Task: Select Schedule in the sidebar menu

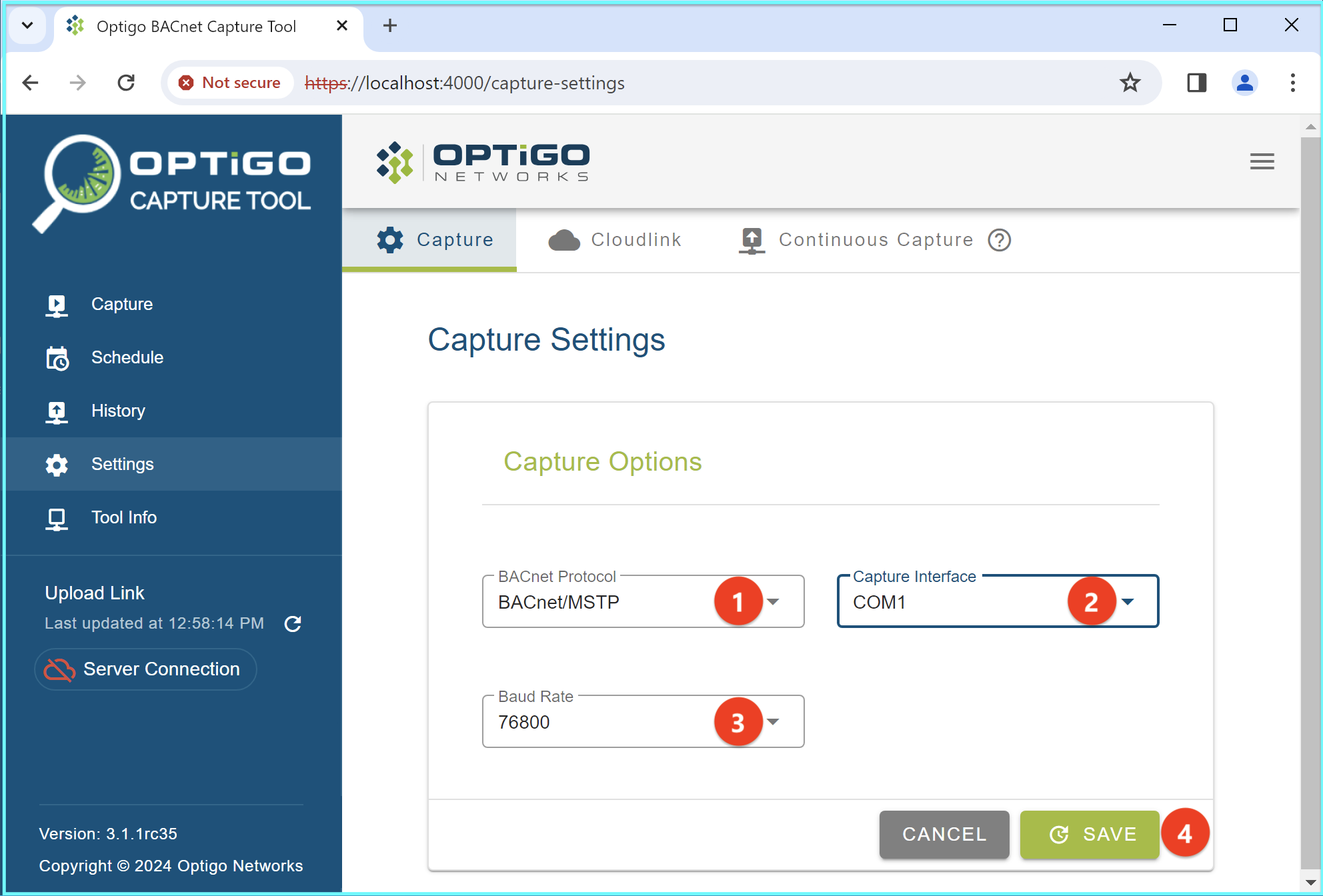Action: pyautogui.click(x=173, y=358)
